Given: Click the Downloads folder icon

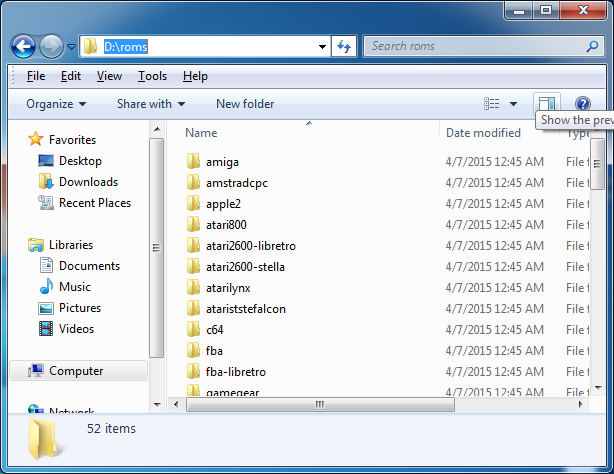Looking at the screenshot, I should [x=46, y=181].
